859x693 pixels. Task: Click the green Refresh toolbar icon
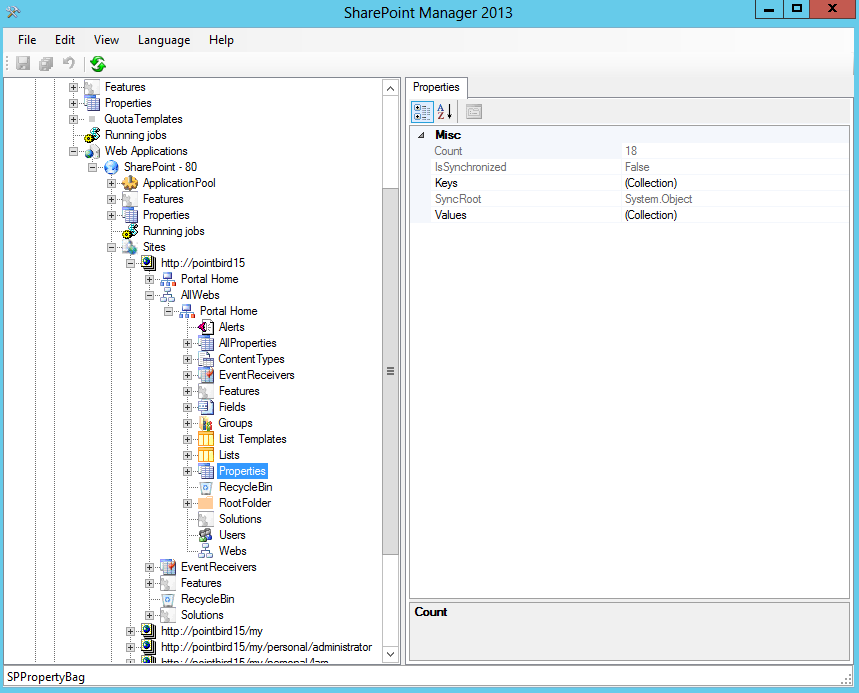(98, 64)
